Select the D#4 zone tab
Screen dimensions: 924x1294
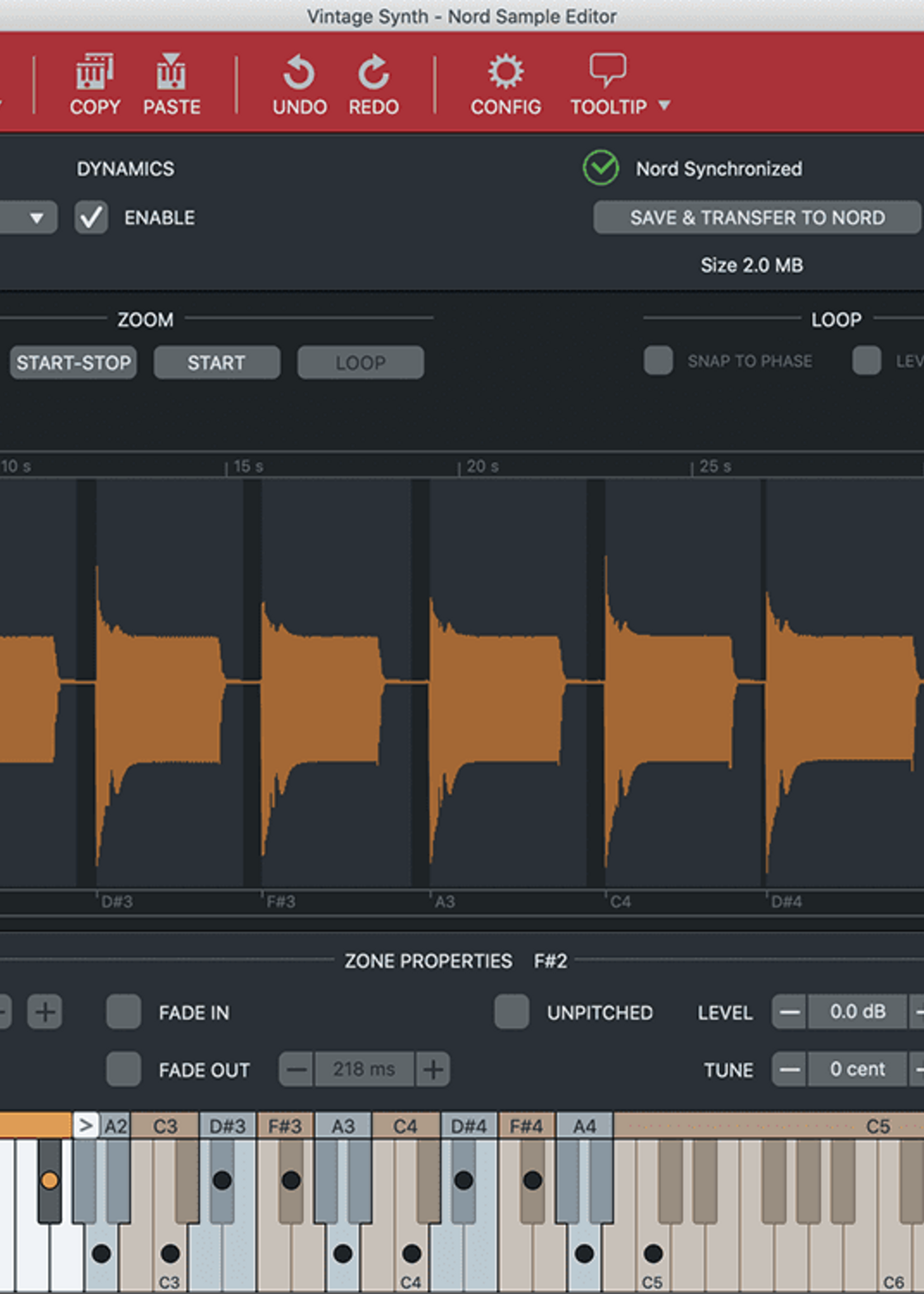coord(469,1126)
